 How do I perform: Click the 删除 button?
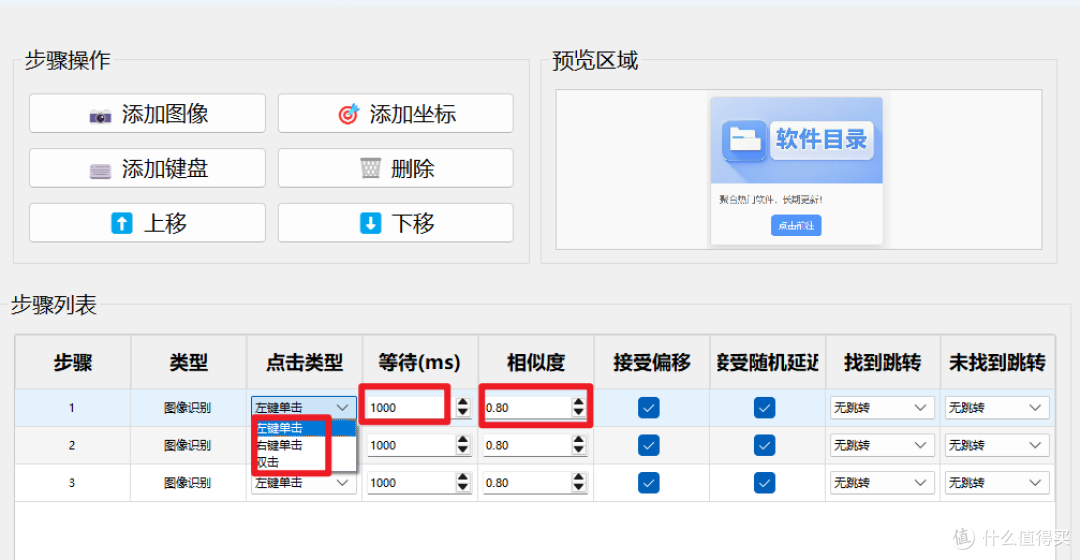coord(395,168)
